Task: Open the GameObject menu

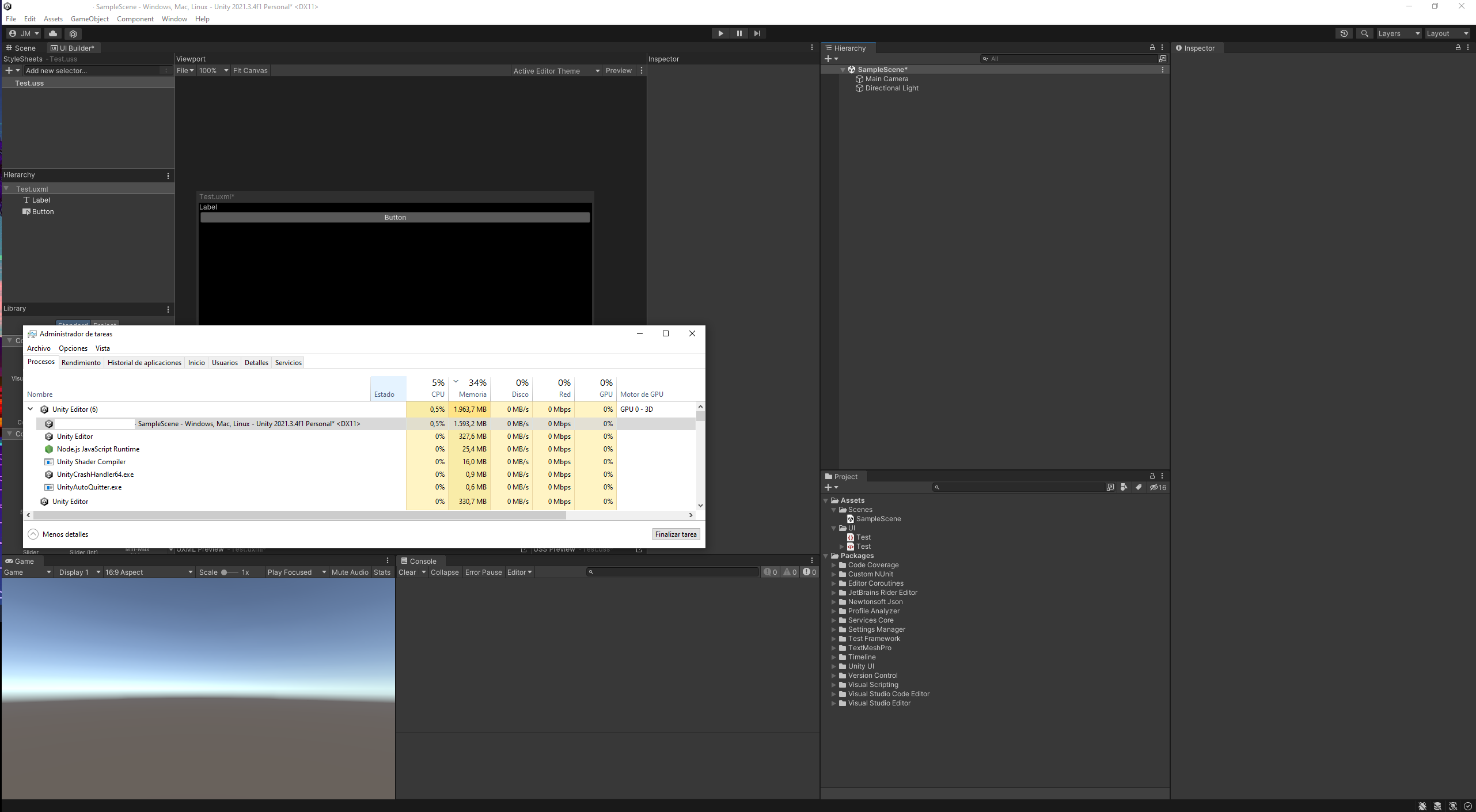Action: tap(89, 19)
